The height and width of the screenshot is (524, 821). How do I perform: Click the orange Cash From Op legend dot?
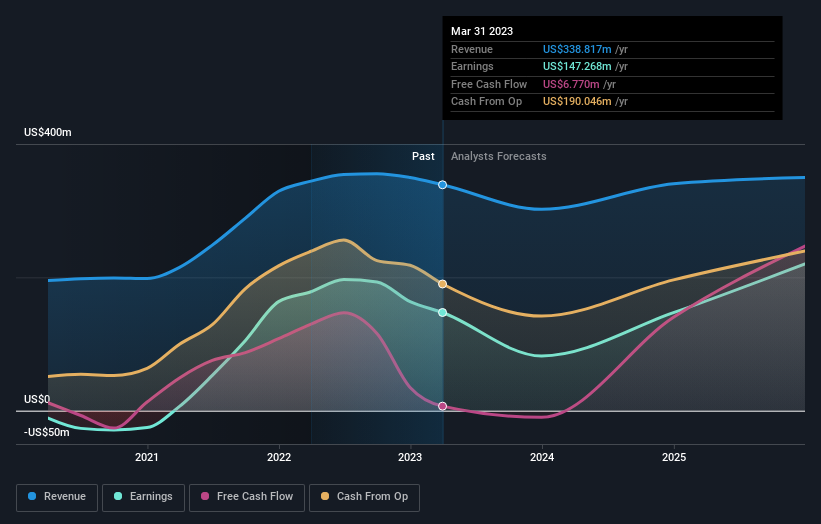tap(325, 496)
